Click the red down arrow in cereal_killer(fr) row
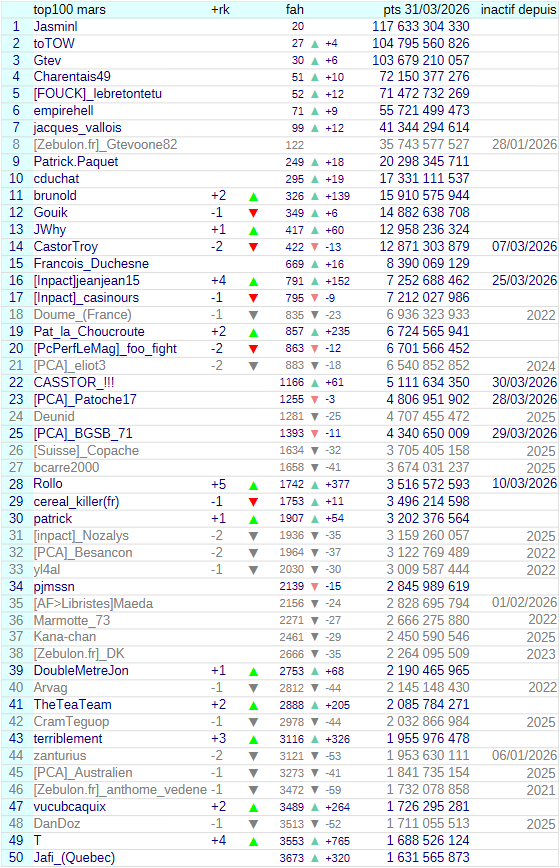Viewport: 560px width, 868px height. pos(253,502)
